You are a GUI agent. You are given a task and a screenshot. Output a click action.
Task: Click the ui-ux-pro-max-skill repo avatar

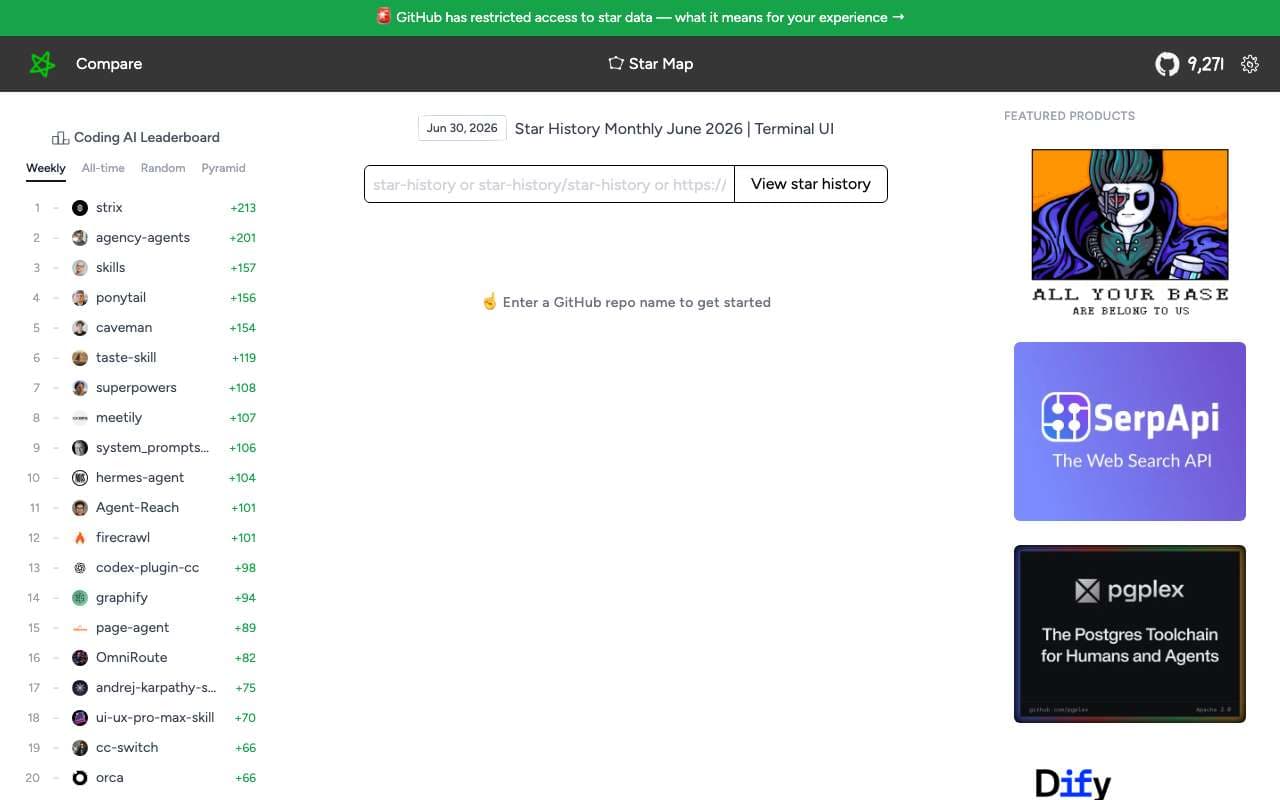(80, 718)
